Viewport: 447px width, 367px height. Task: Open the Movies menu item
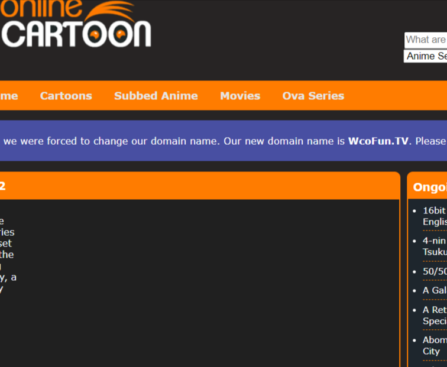(240, 96)
